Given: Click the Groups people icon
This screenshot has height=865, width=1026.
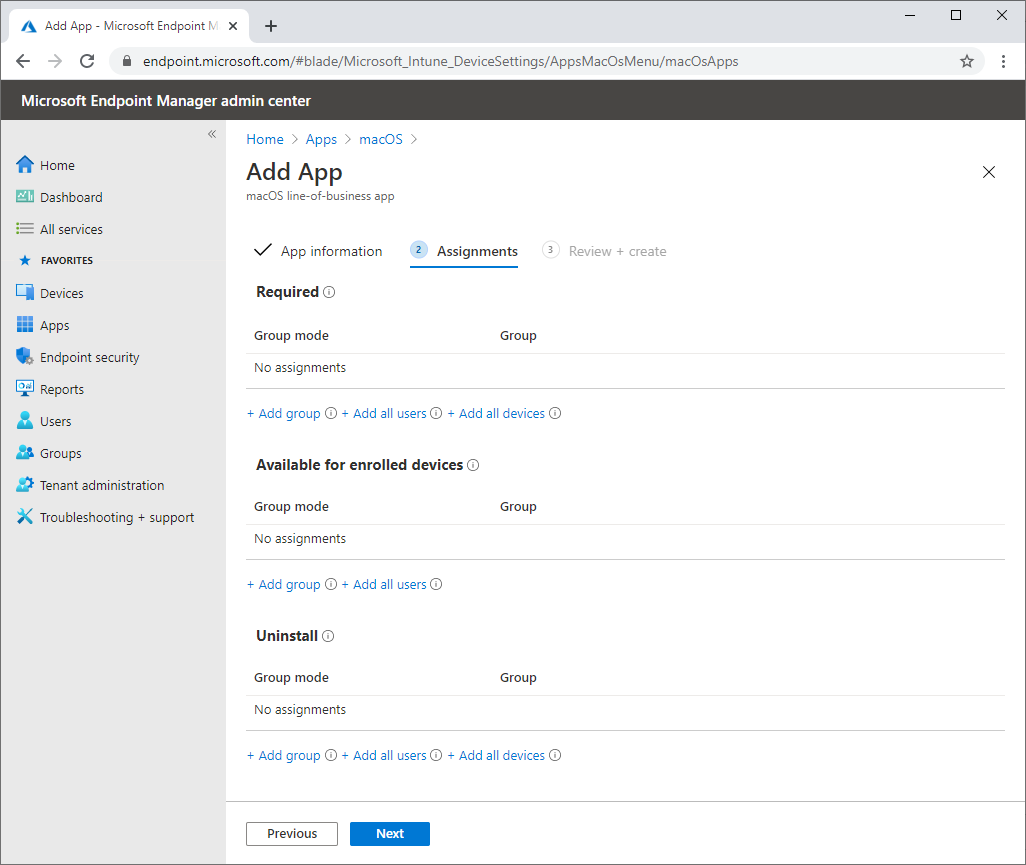Looking at the screenshot, I should (x=25, y=452).
